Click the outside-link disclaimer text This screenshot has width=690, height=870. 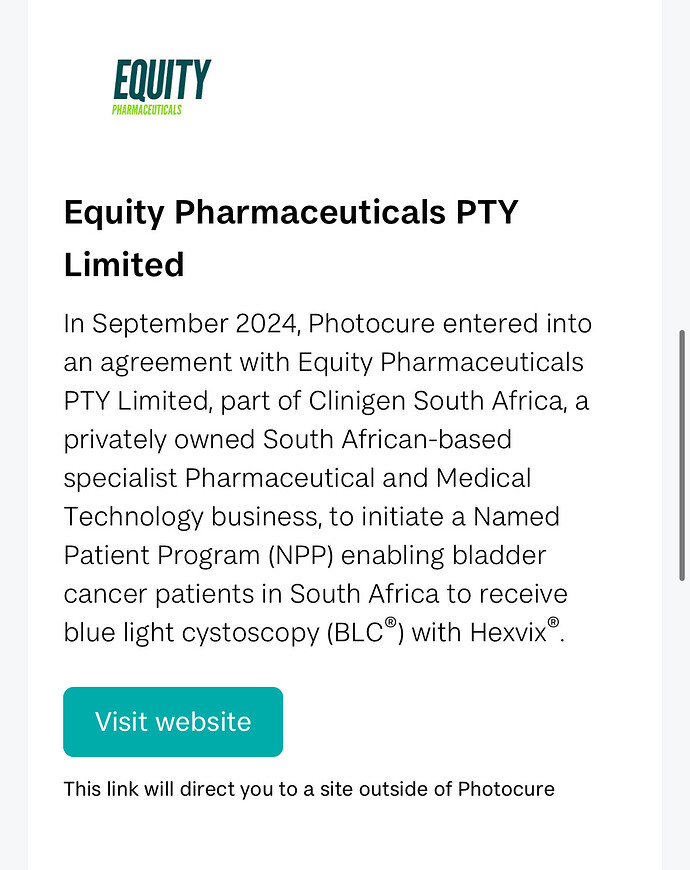click(309, 789)
